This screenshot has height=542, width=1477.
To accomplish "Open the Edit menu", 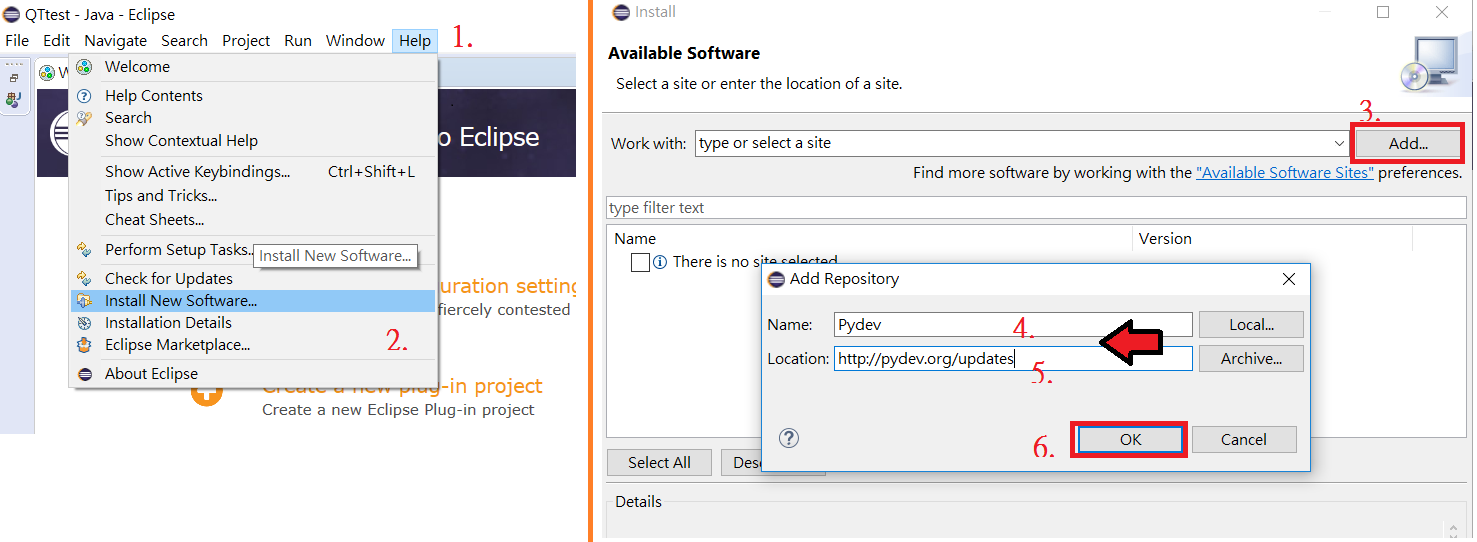I will coord(57,41).
